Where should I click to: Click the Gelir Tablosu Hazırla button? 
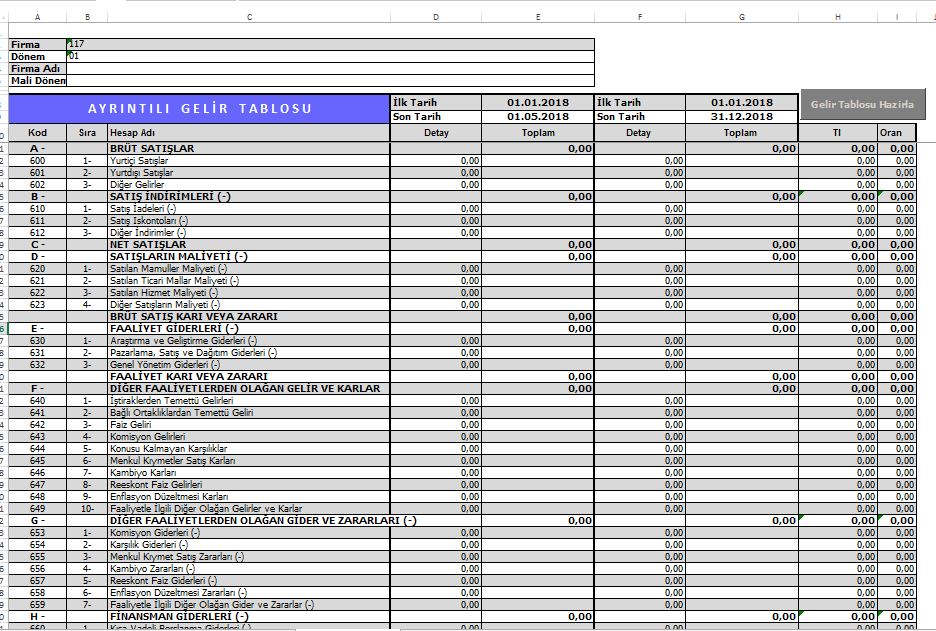click(x=862, y=104)
